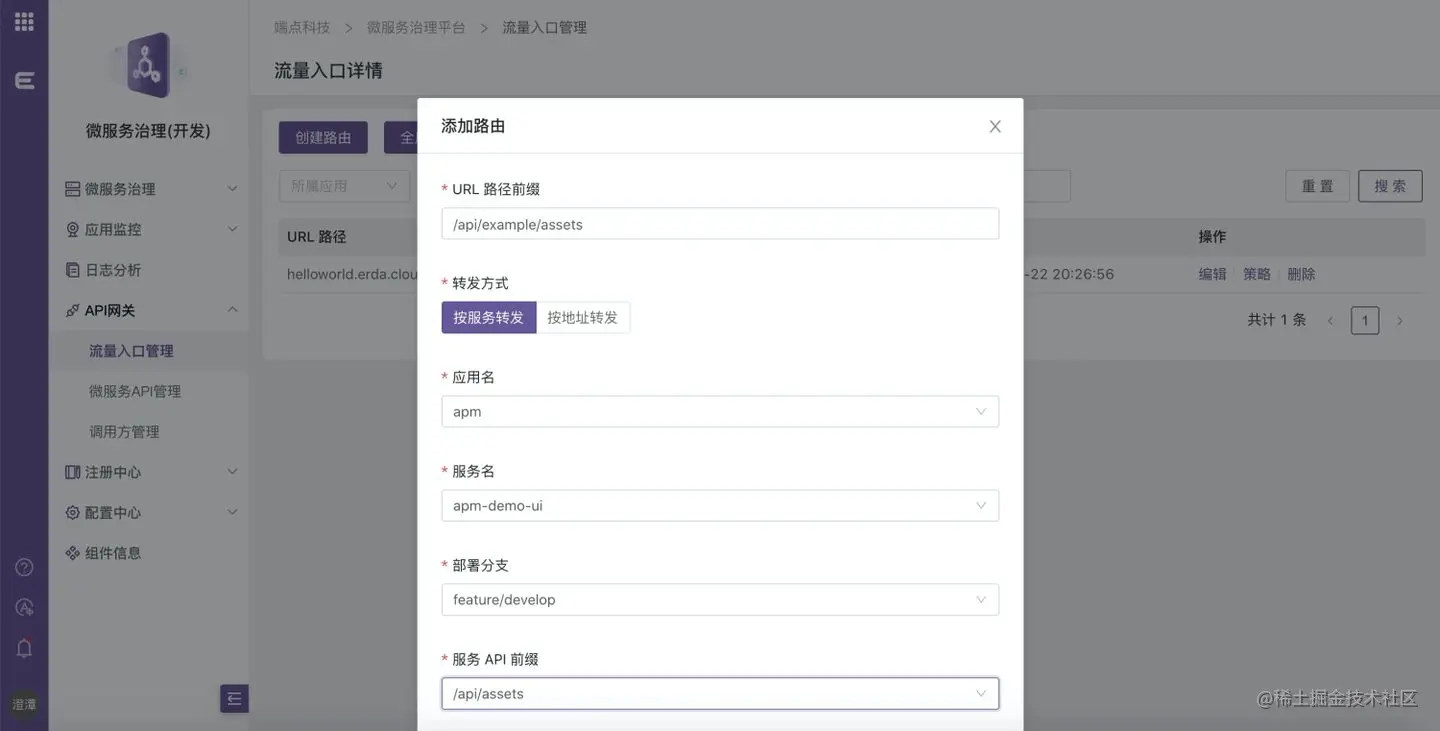Click the 端点科技 breadcrumb link

302,28
